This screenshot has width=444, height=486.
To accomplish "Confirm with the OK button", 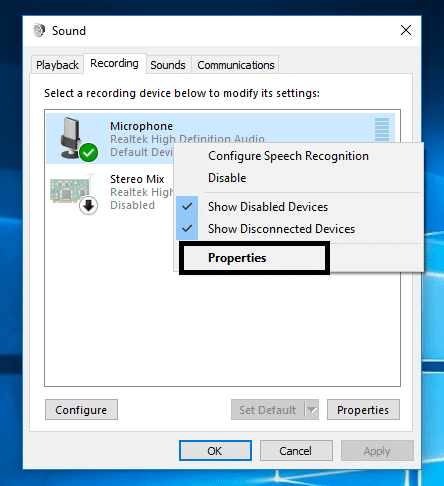I will pos(215,451).
